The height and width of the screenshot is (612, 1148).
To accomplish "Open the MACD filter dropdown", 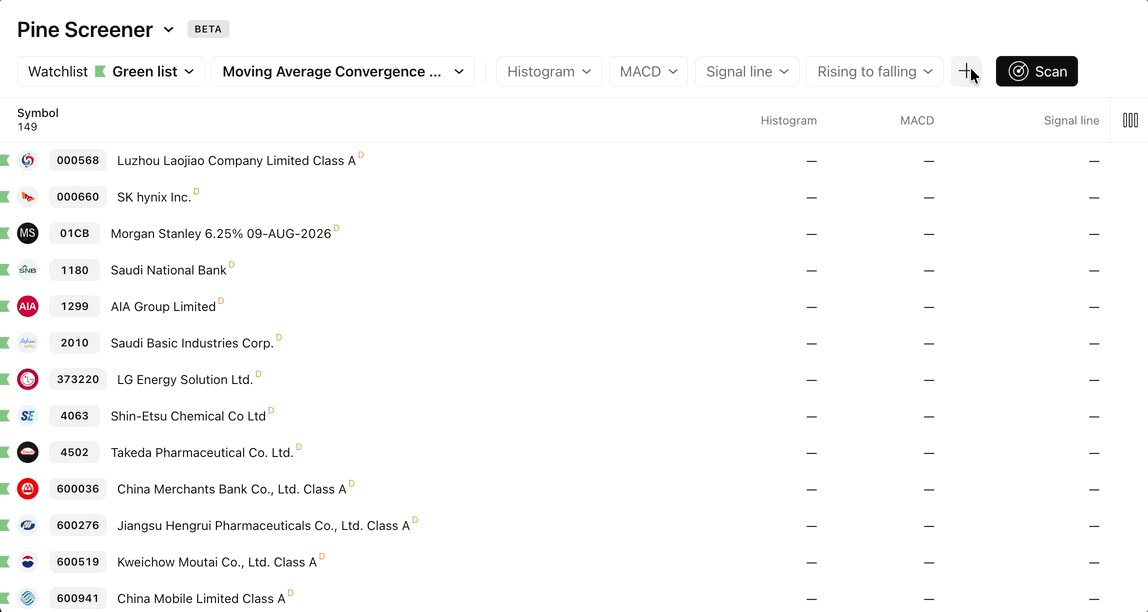I will pos(649,71).
